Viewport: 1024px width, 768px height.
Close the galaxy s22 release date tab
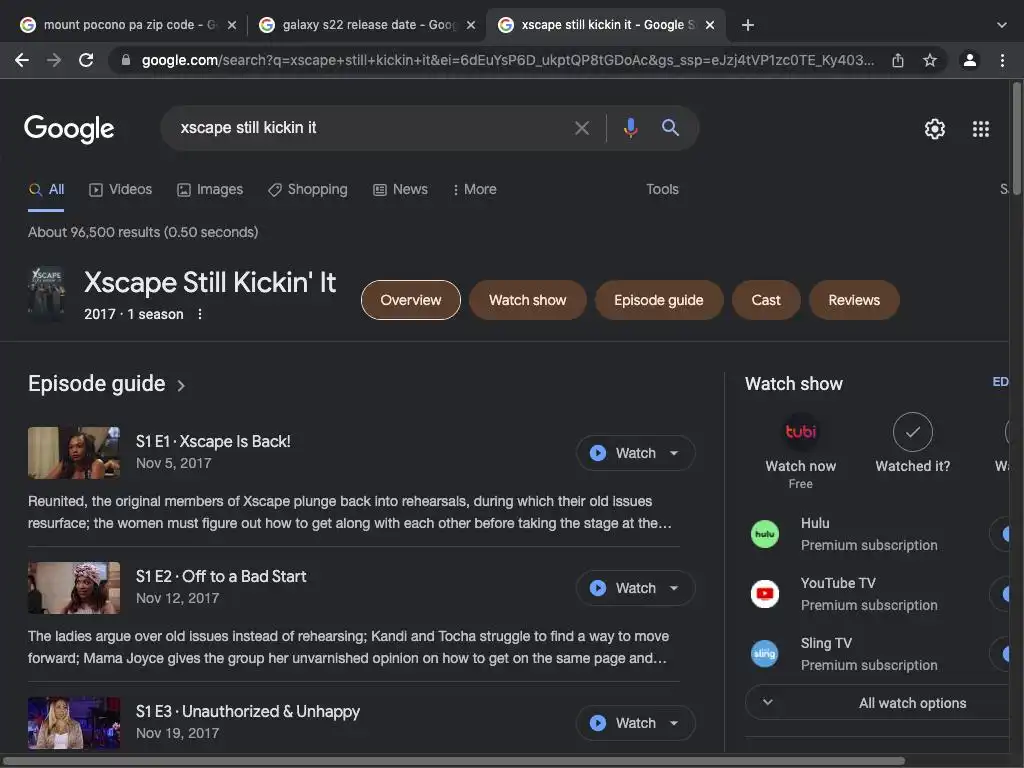coord(471,25)
